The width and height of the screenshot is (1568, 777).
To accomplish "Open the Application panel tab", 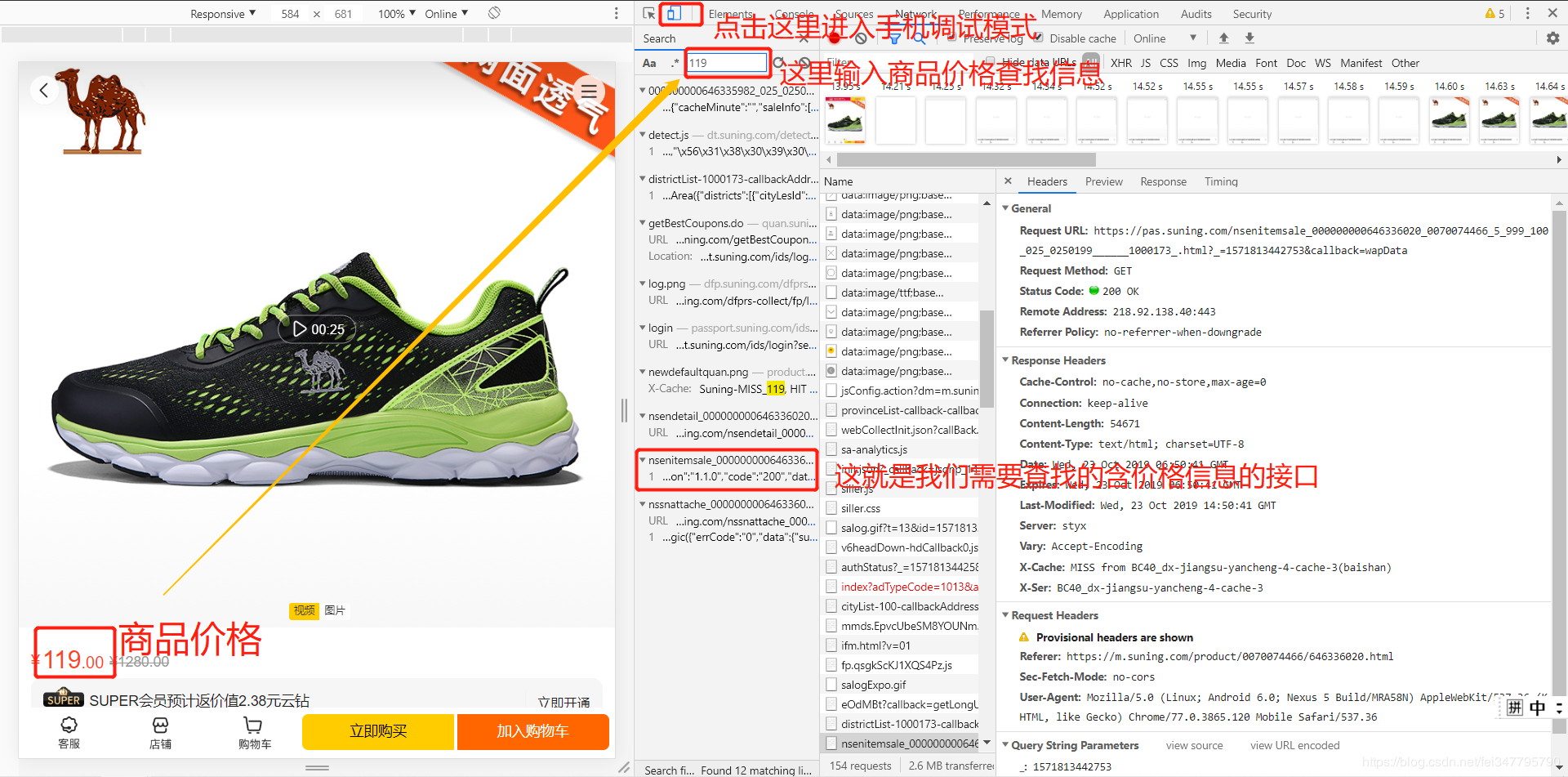I will 1130,14.
